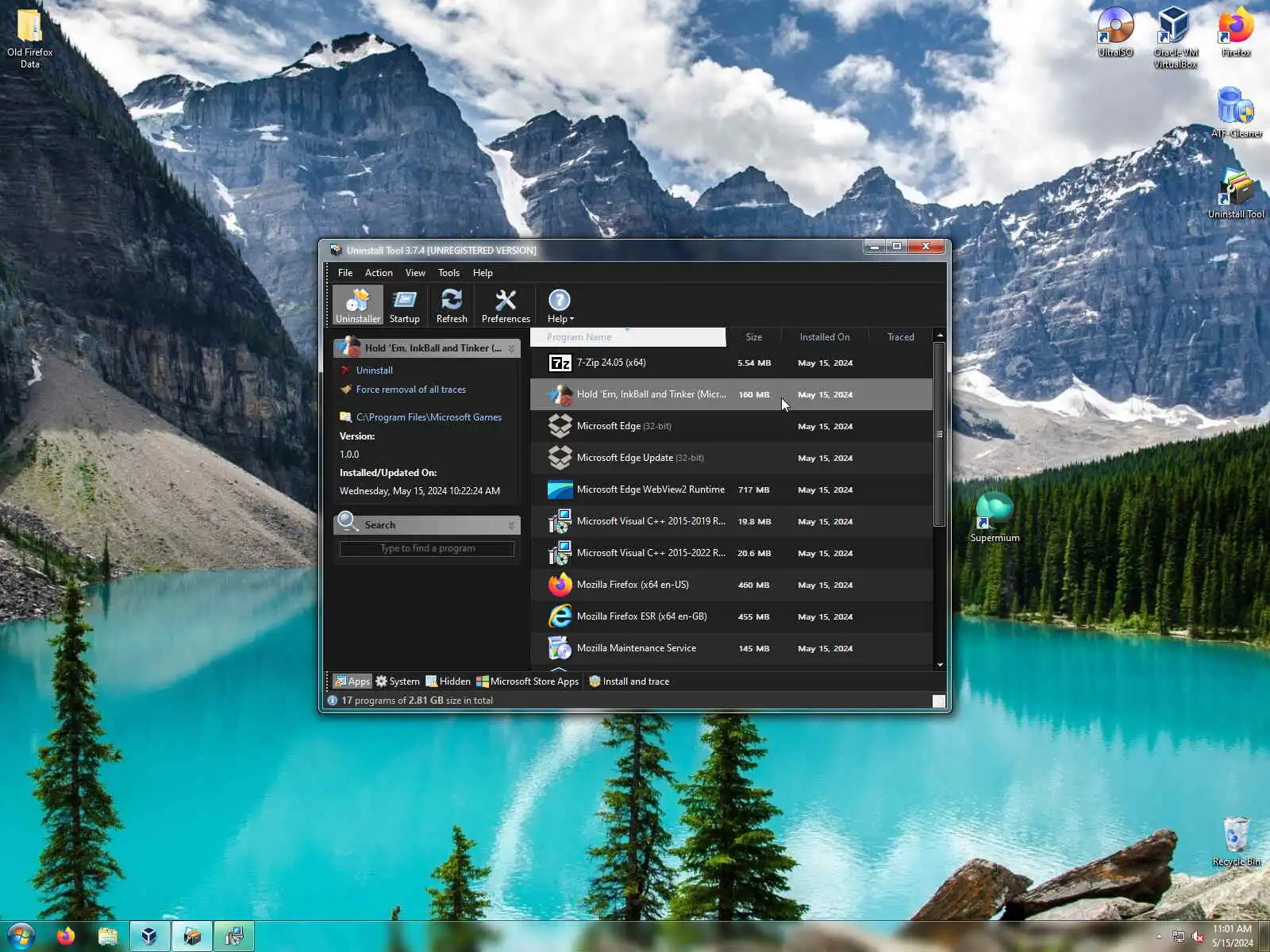This screenshot has width=1270, height=952.
Task: Select Mozilla Maintenance Service icon
Action: click(x=560, y=648)
